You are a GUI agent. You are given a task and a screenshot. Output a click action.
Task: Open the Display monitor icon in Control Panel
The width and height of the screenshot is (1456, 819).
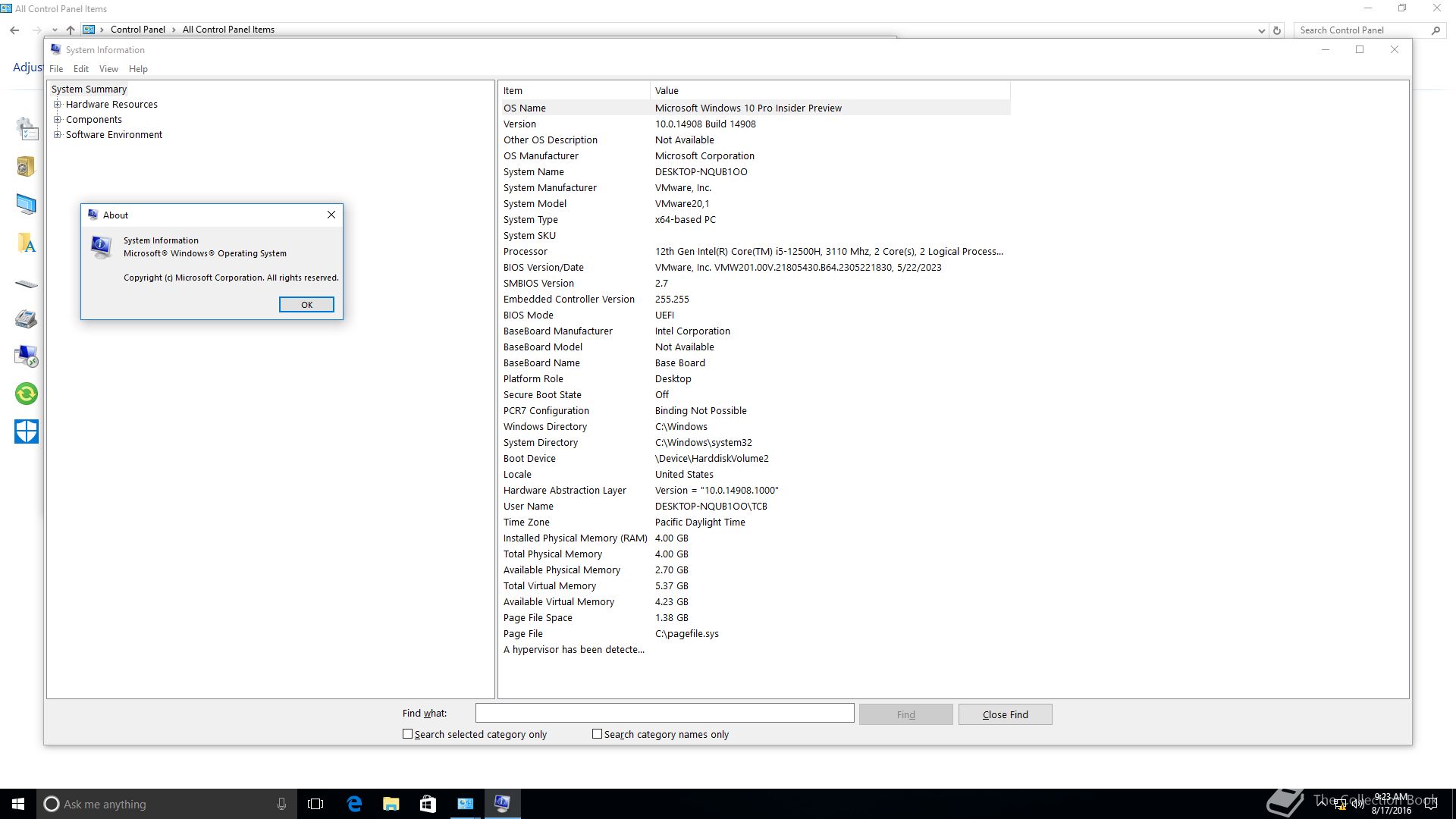click(x=27, y=204)
